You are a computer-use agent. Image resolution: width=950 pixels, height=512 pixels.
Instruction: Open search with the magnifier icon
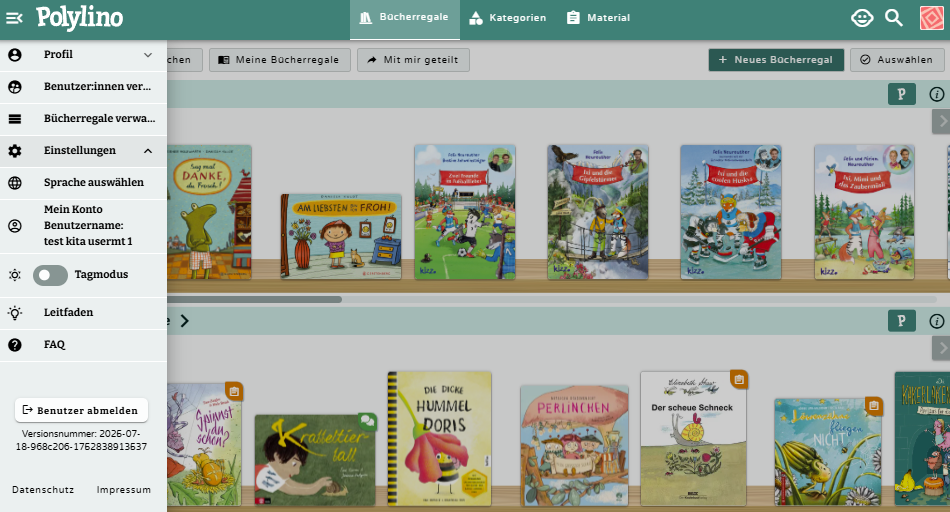[894, 18]
